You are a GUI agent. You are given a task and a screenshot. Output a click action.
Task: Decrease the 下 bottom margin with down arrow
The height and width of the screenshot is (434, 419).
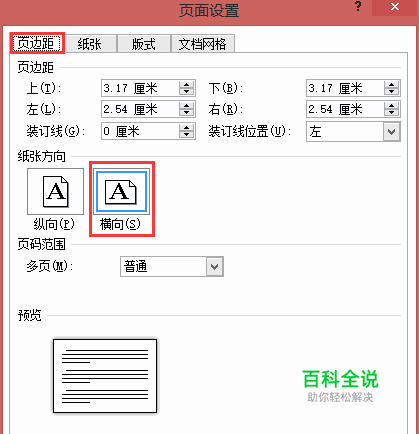(392, 92)
